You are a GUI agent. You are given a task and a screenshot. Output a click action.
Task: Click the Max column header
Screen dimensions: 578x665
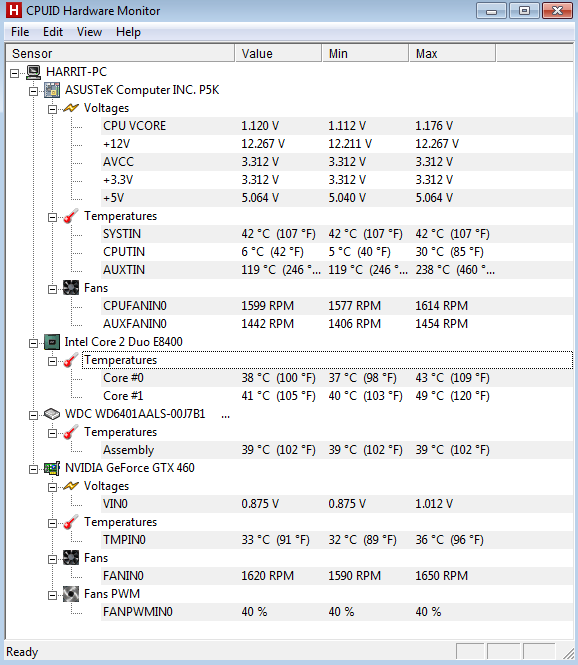[x=452, y=54]
